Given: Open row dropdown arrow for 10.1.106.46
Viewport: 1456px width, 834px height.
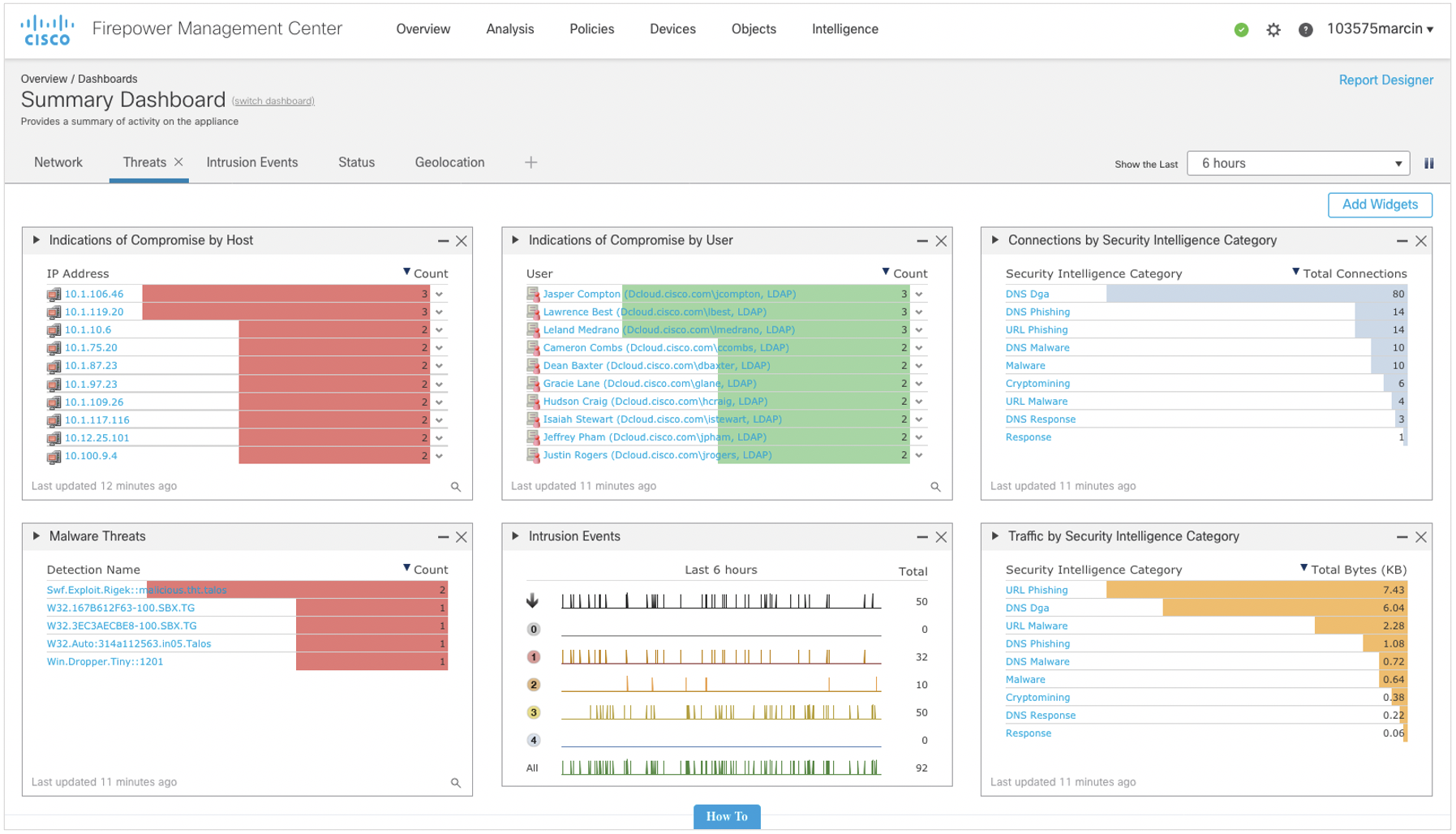Looking at the screenshot, I should [x=440, y=294].
